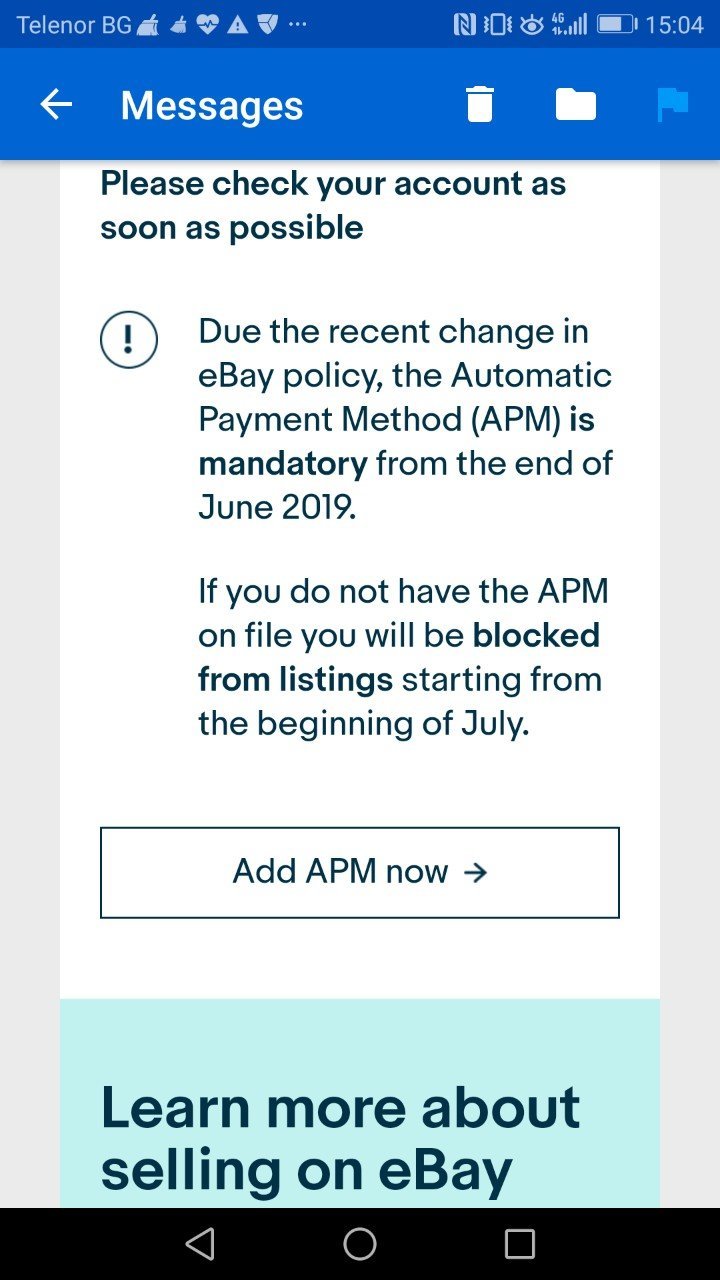720x1280 pixels.
Task: Tap the Messages title in the header
Action: [x=212, y=105]
